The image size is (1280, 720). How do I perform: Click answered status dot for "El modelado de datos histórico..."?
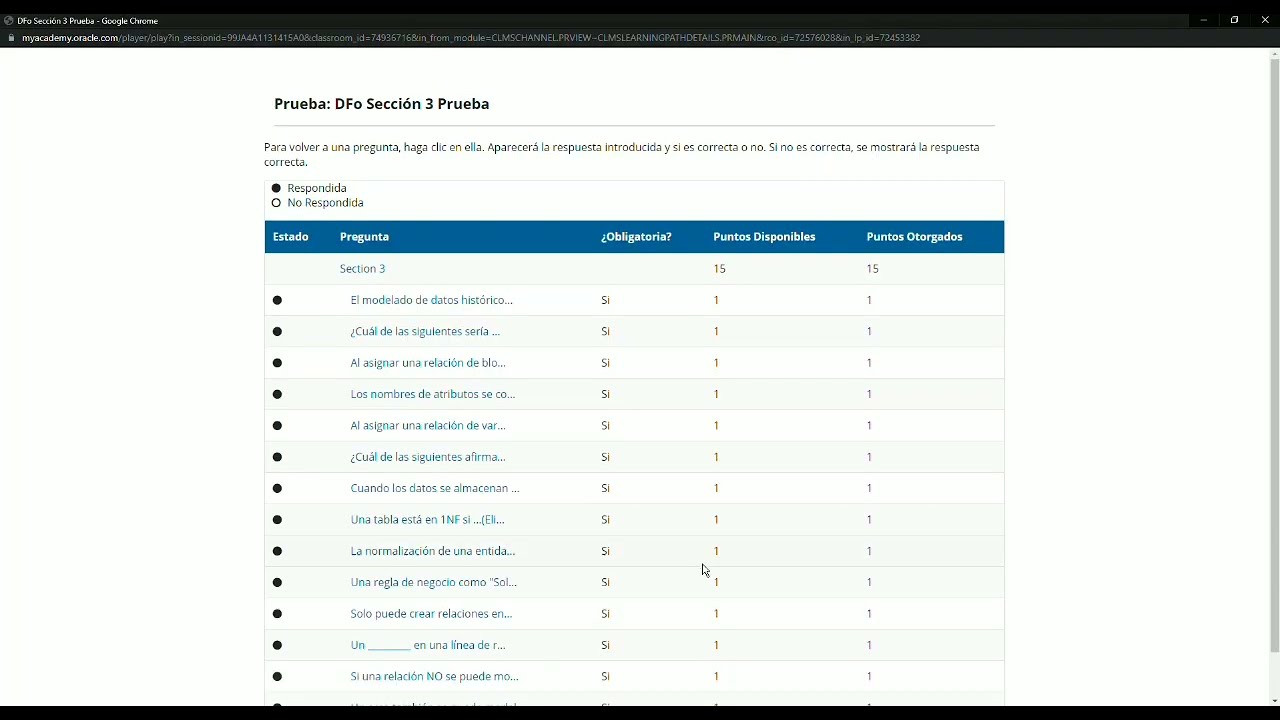[277, 300]
